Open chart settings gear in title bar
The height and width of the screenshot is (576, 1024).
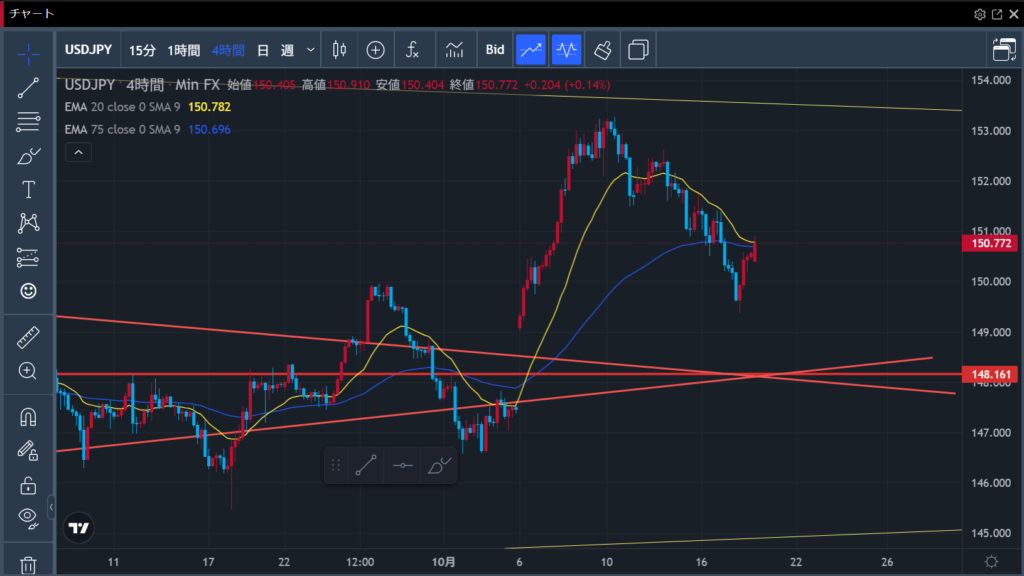pyautogui.click(x=979, y=14)
